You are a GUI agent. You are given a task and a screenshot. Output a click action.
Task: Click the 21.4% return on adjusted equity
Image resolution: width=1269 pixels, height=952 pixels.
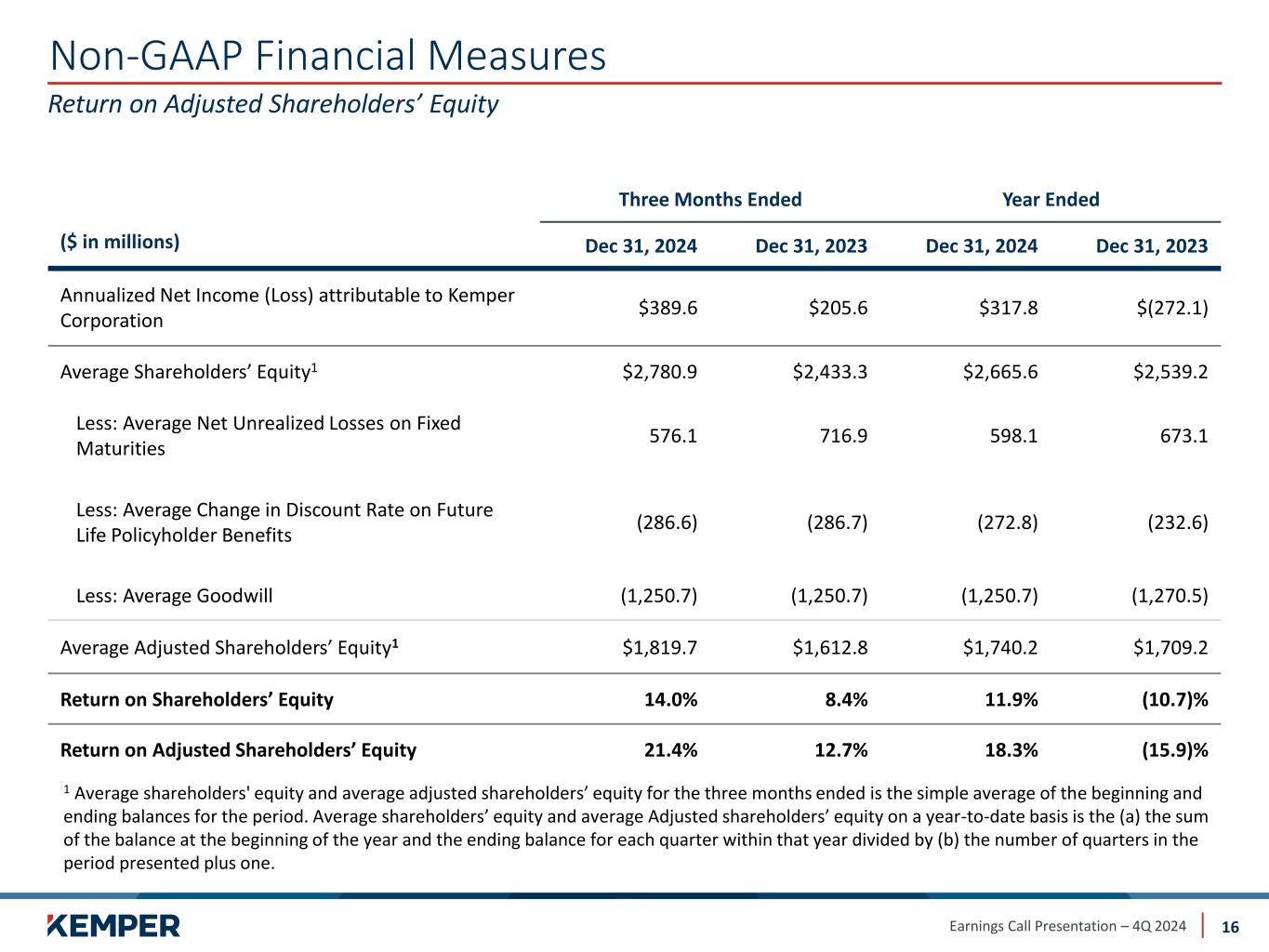click(x=671, y=750)
